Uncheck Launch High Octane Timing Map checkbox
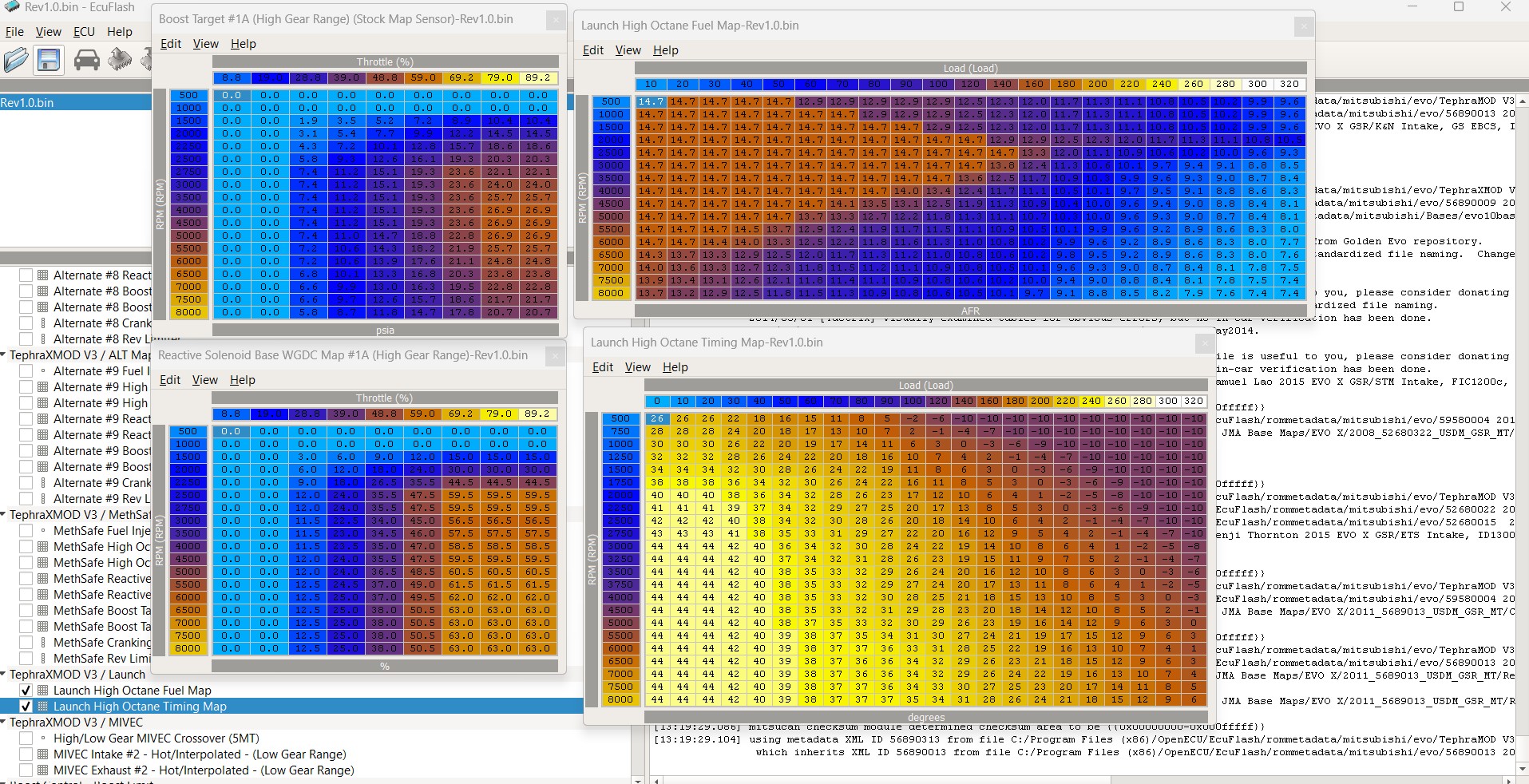Screen dimensions: 1529x784 pyautogui.click(x=26, y=707)
